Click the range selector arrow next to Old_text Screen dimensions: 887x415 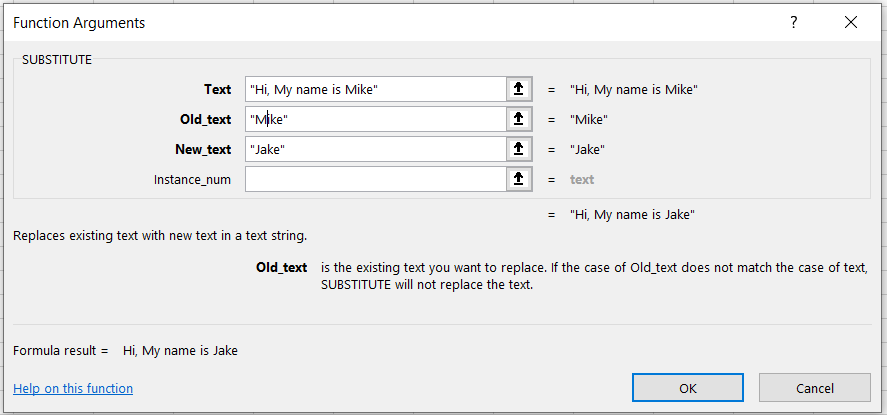518,119
